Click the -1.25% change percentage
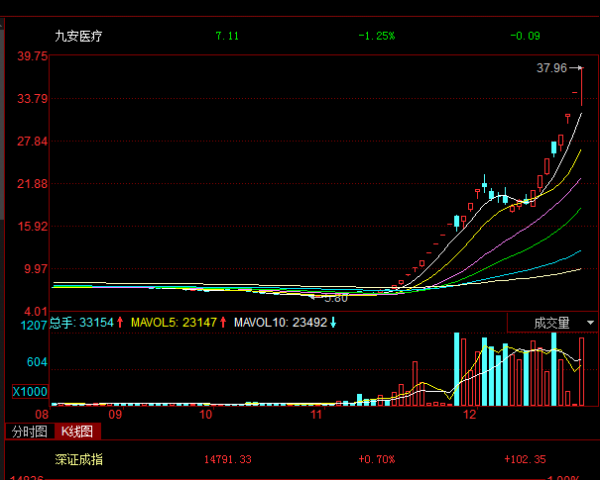This screenshot has width=600, height=480. (377, 36)
